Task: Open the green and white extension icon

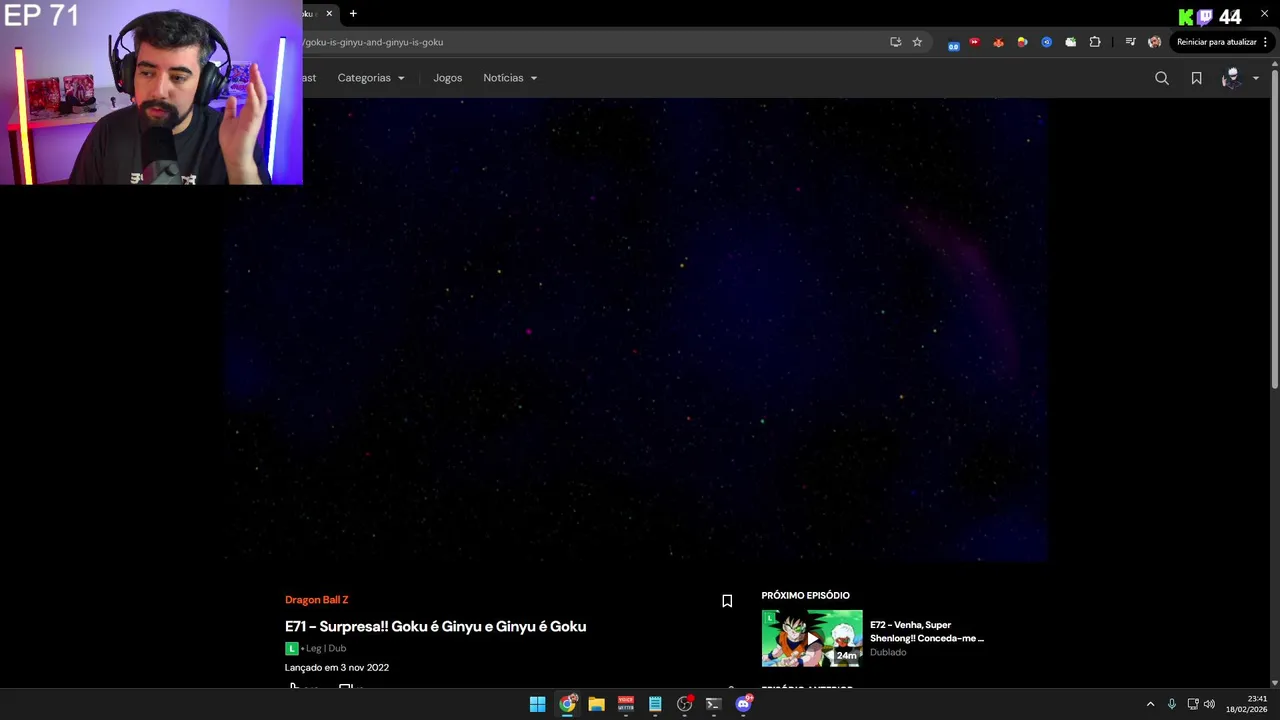Action: [1071, 42]
